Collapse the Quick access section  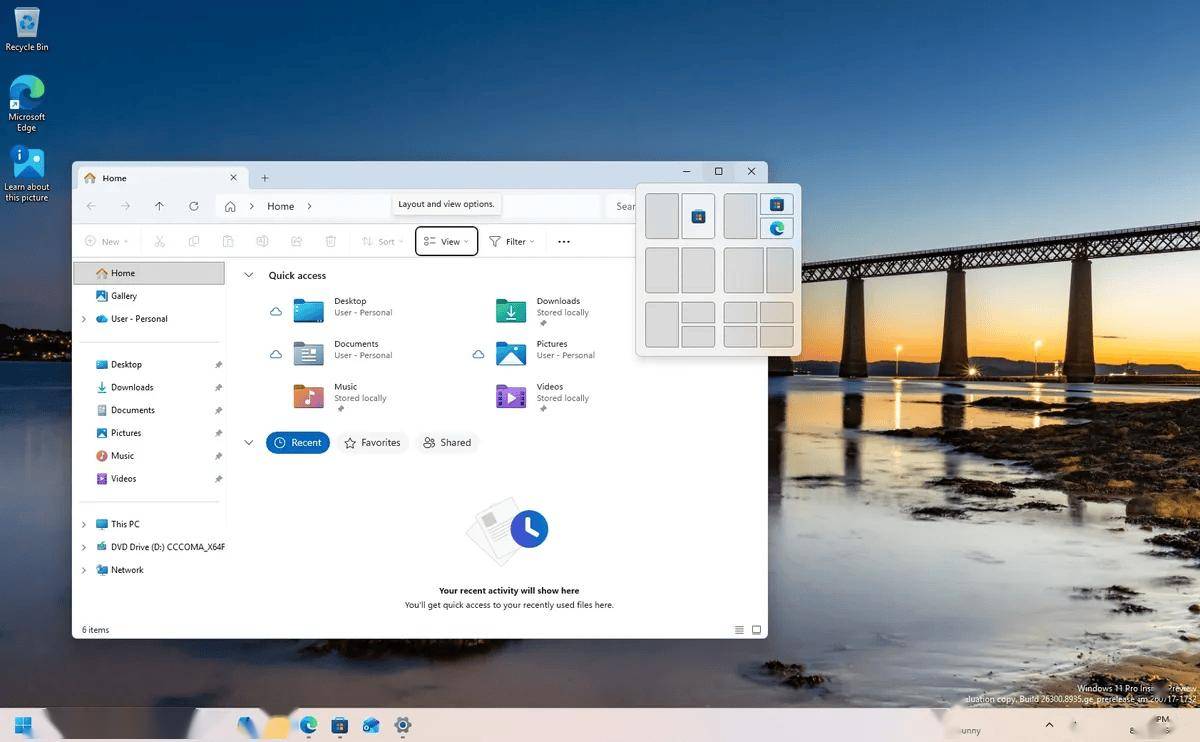249,275
